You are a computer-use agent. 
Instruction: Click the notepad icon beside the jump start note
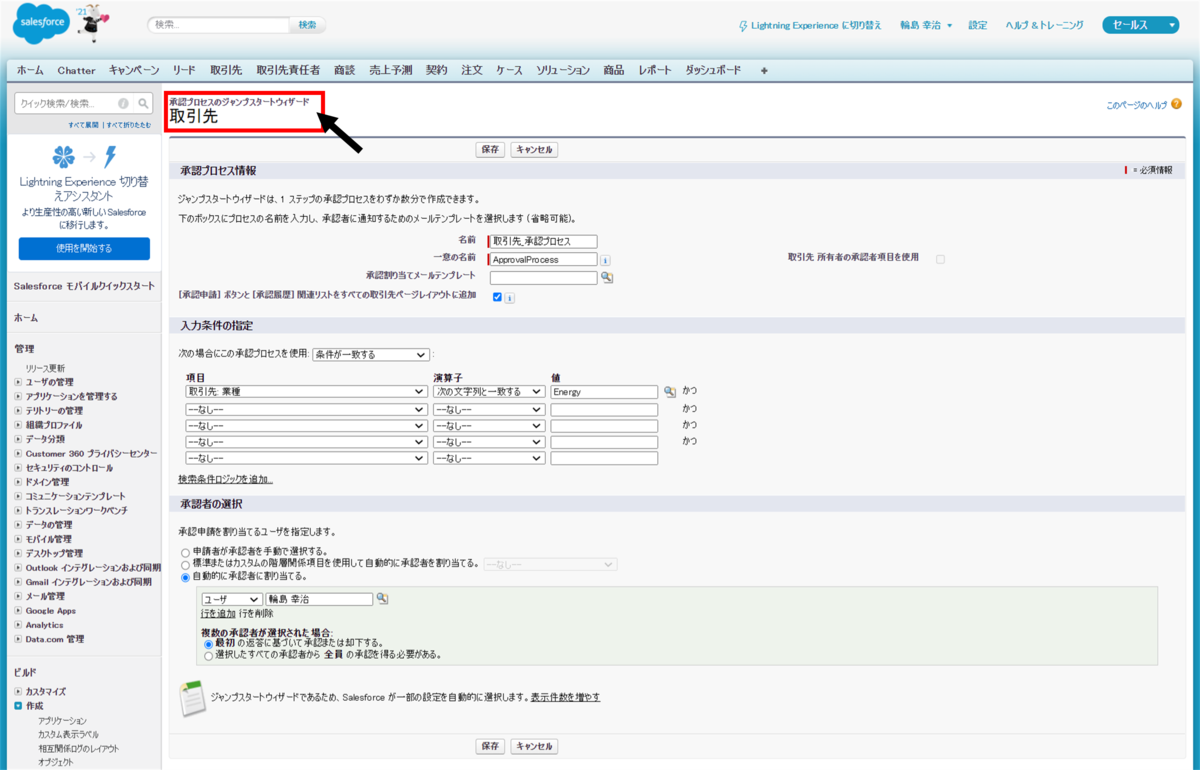191,699
